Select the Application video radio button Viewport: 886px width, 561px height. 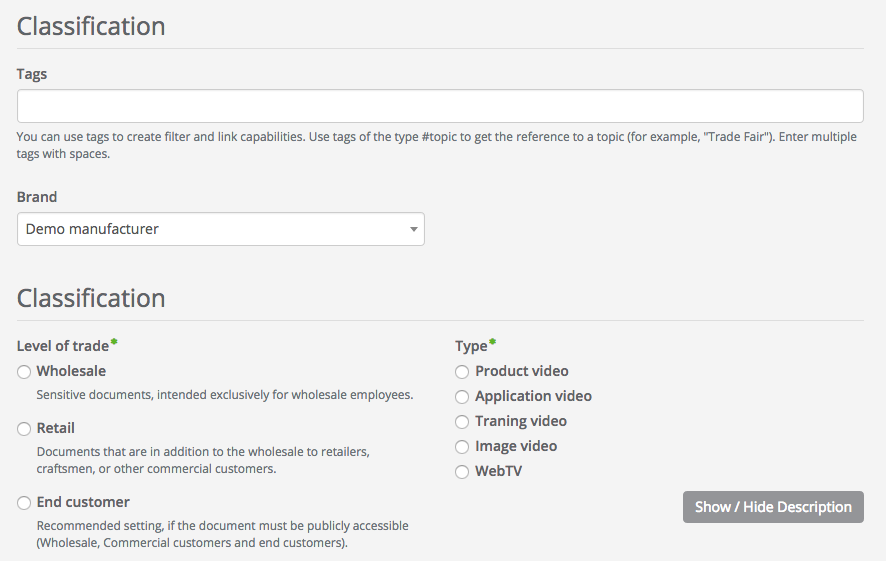pyautogui.click(x=462, y=397)
